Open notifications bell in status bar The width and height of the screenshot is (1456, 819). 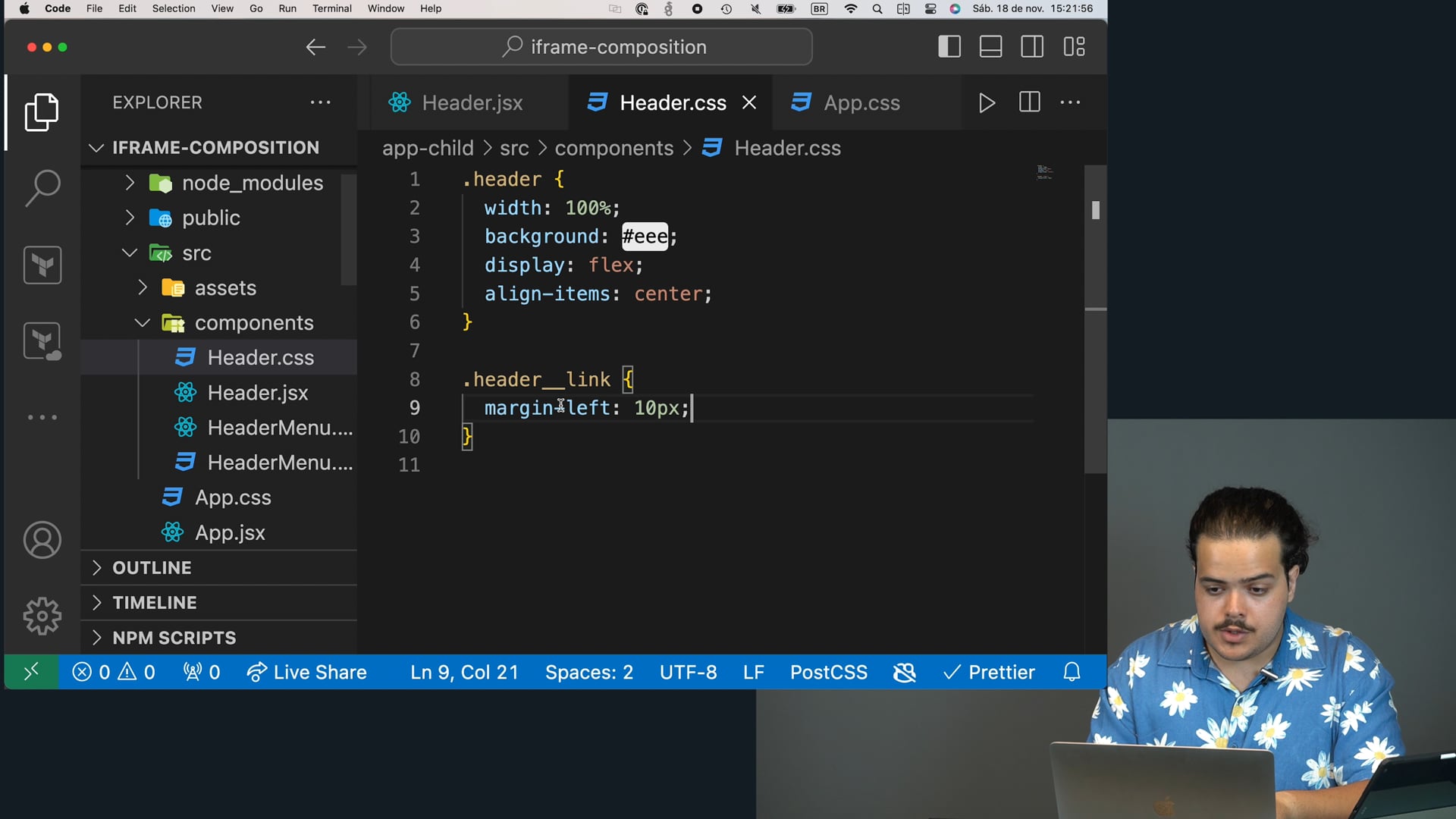[1072, 672]
